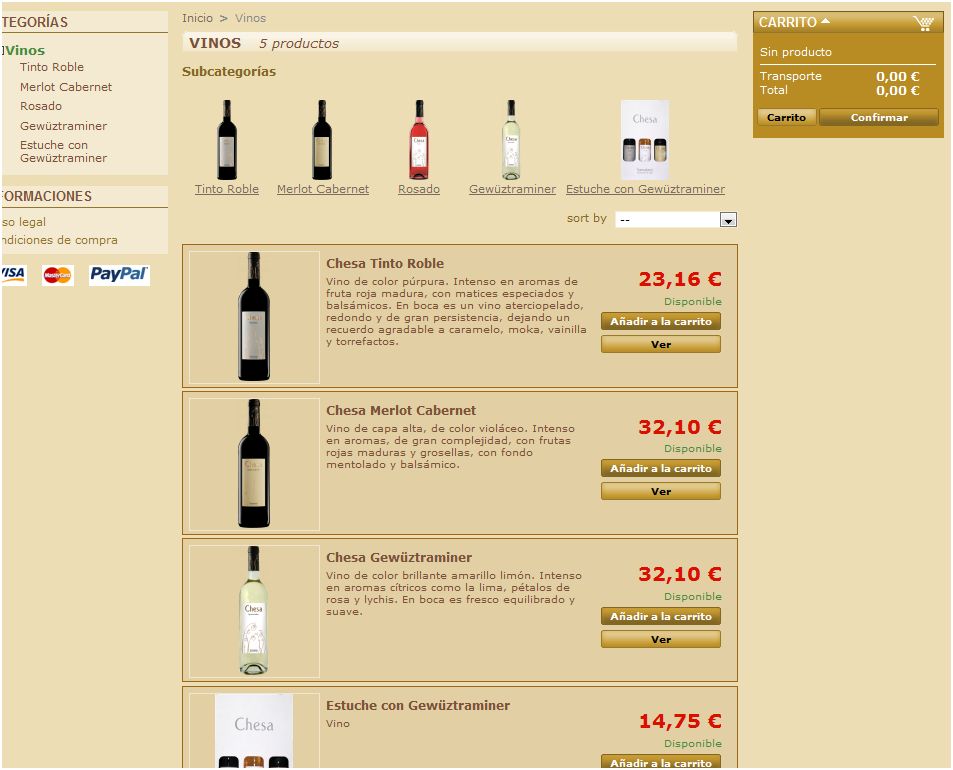The image size is (953, 770).
Task: Open Tinto Roble subcategory bottle thumbnail
Action: [x=227, y=140]
